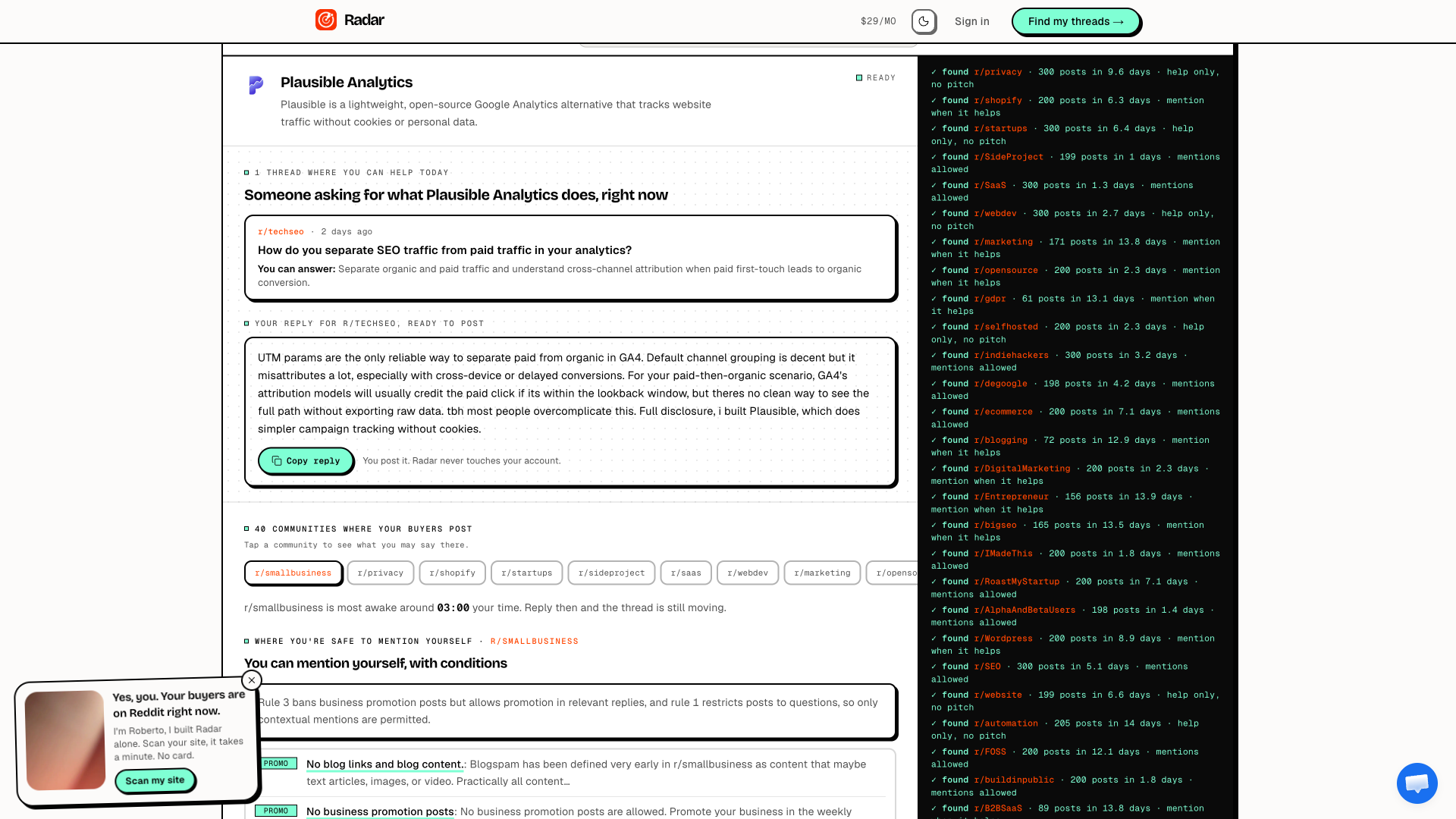The height and width of the screenshot is (819, 1456).
Task: Click r/IMadeThis in the scan log
Action: click(x=1003, y=554)
